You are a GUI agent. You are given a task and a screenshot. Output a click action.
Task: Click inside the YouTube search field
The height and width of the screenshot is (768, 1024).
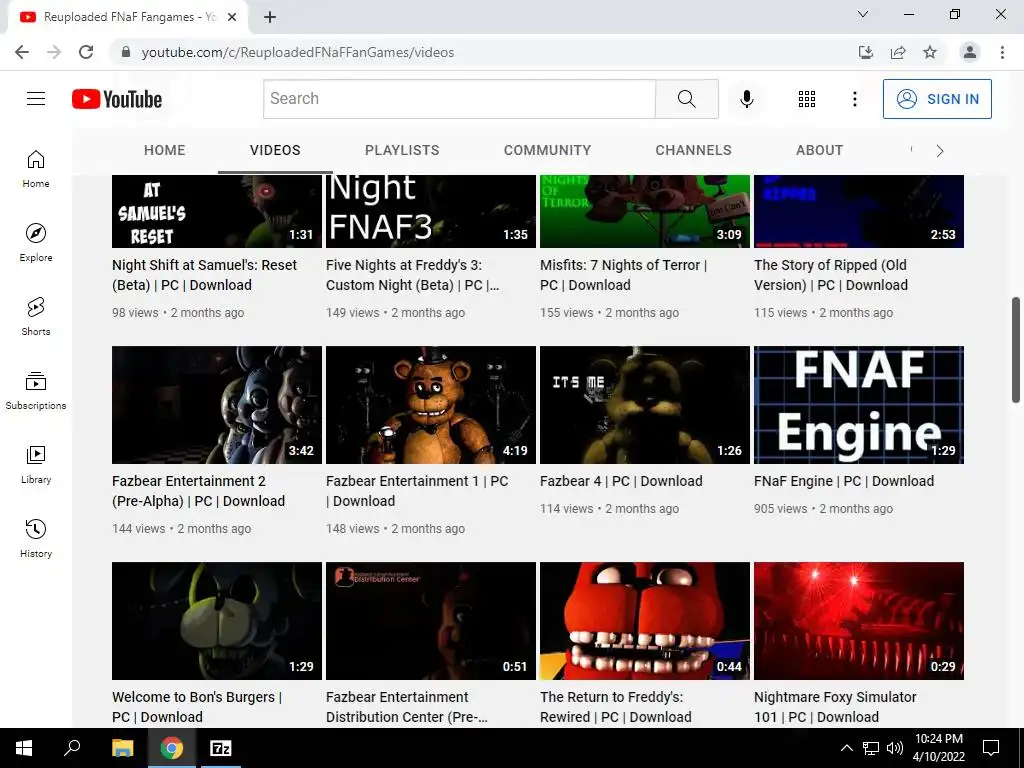click(x=460, y=99)
